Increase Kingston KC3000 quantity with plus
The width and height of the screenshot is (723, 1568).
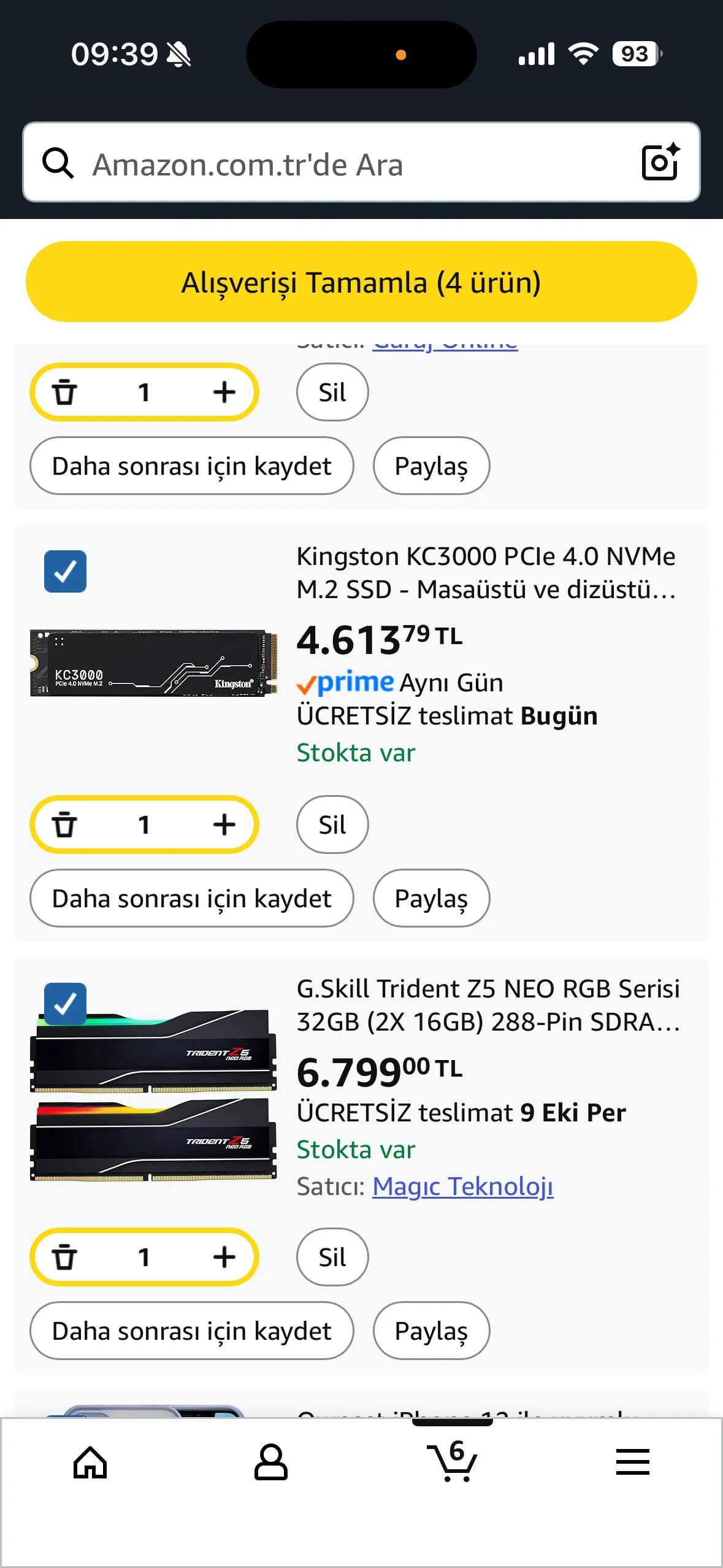tap(224, 824)
